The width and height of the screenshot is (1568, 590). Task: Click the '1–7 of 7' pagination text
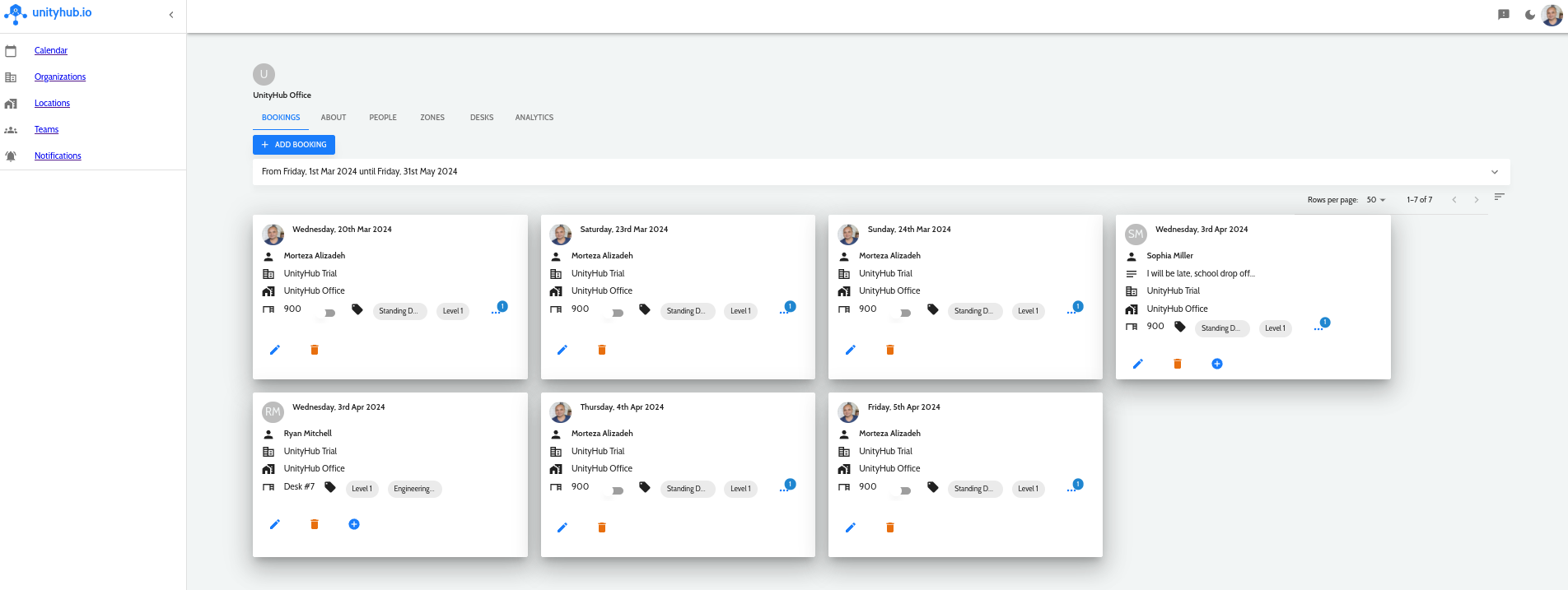pos(1419,200)
